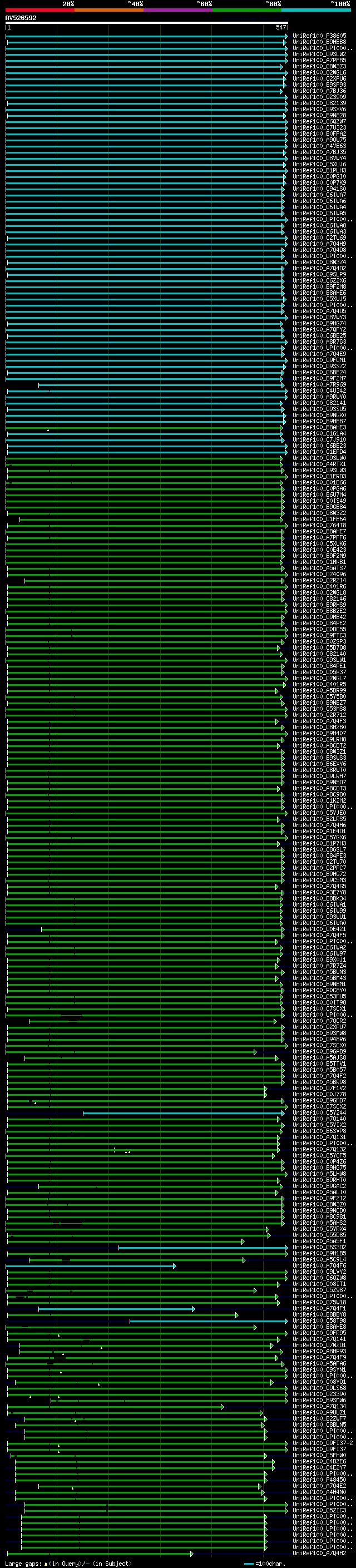Open the UniRef100_Q8VWY4 hit
The width and height of the screenshot is (356, 1568).
pyautogui.click(x=319, y=159)
